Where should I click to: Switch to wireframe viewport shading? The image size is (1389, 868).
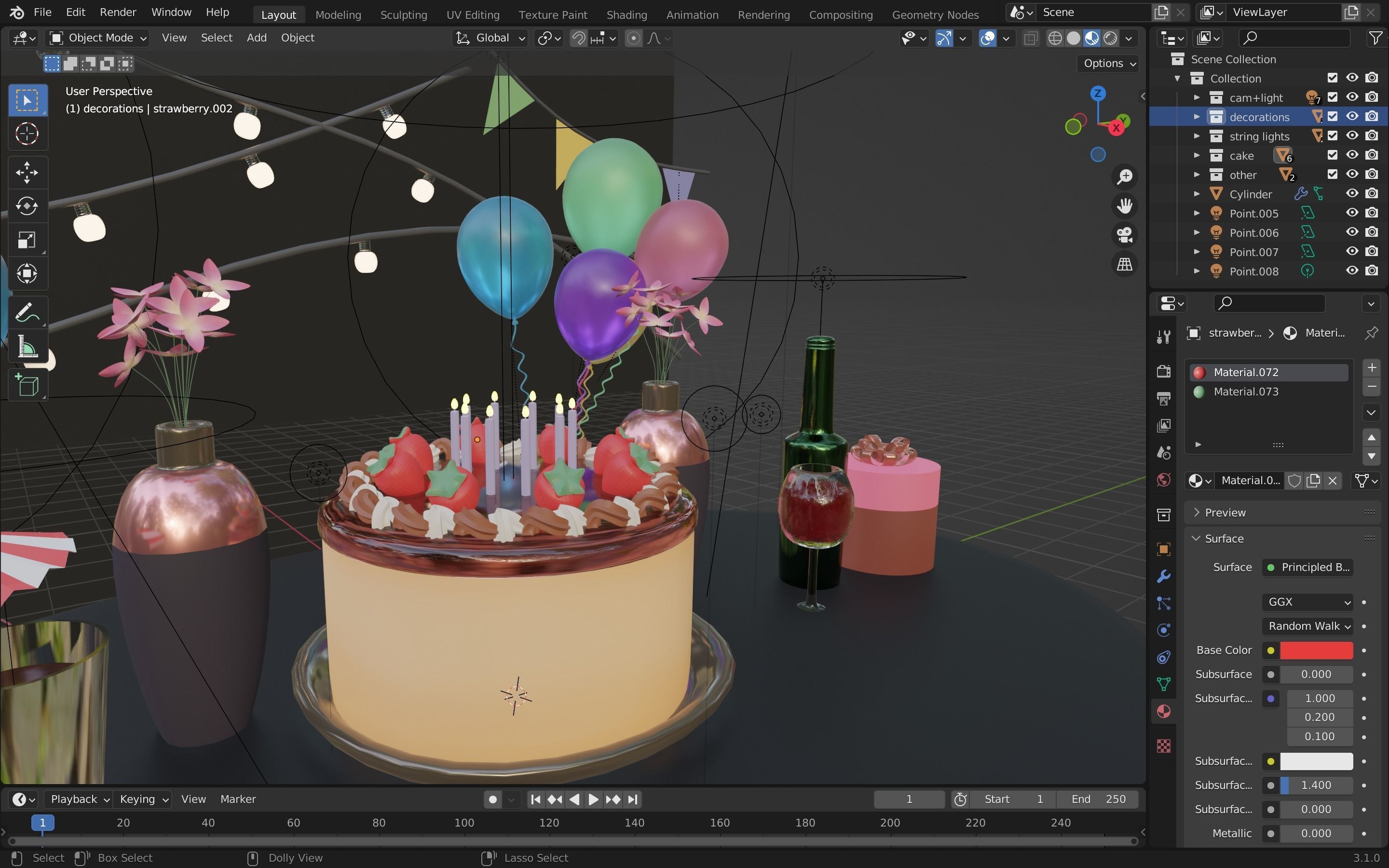[x=1055, y=38]
